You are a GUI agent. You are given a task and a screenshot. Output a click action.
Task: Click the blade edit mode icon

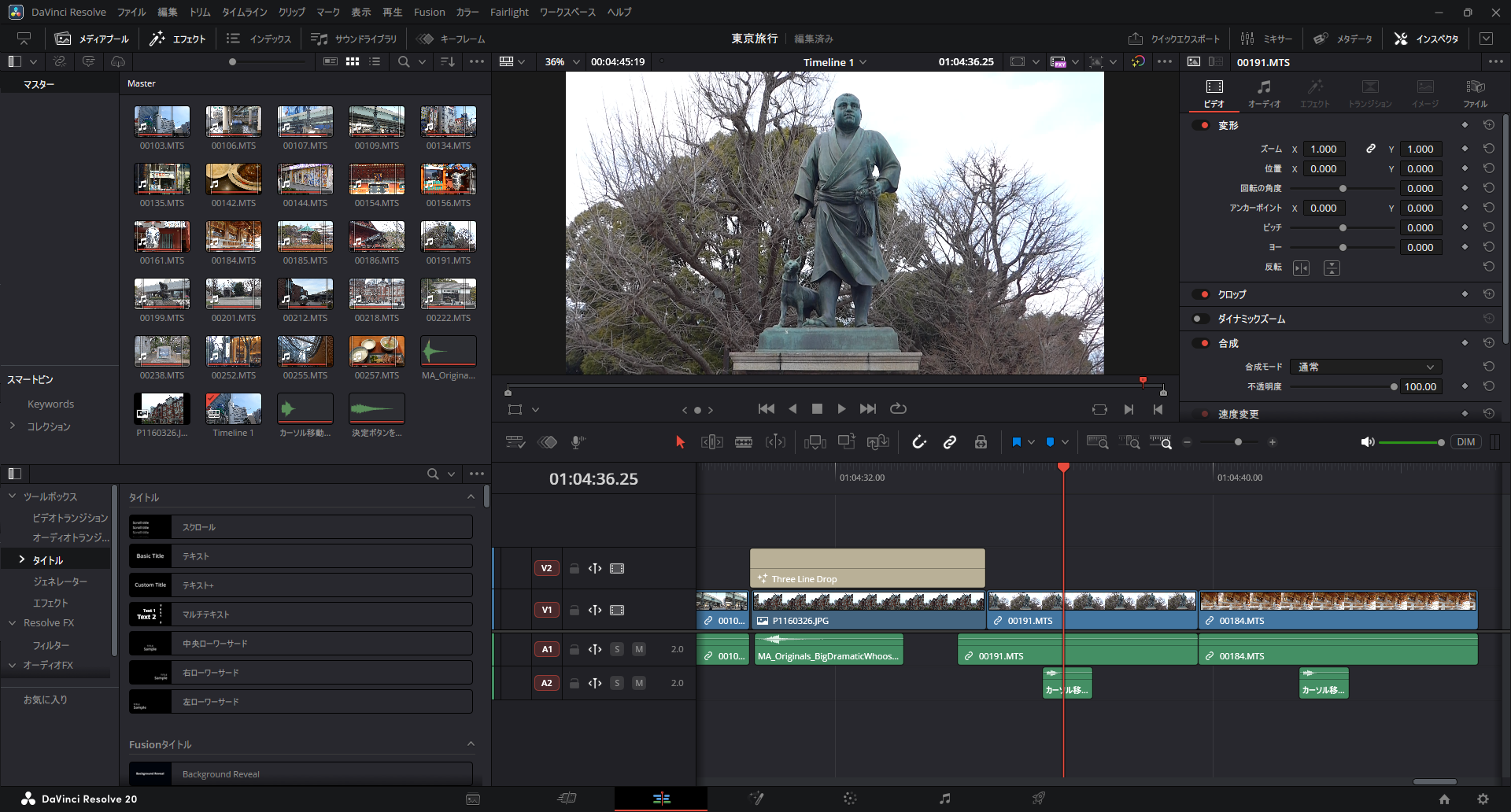click(743, 442)
